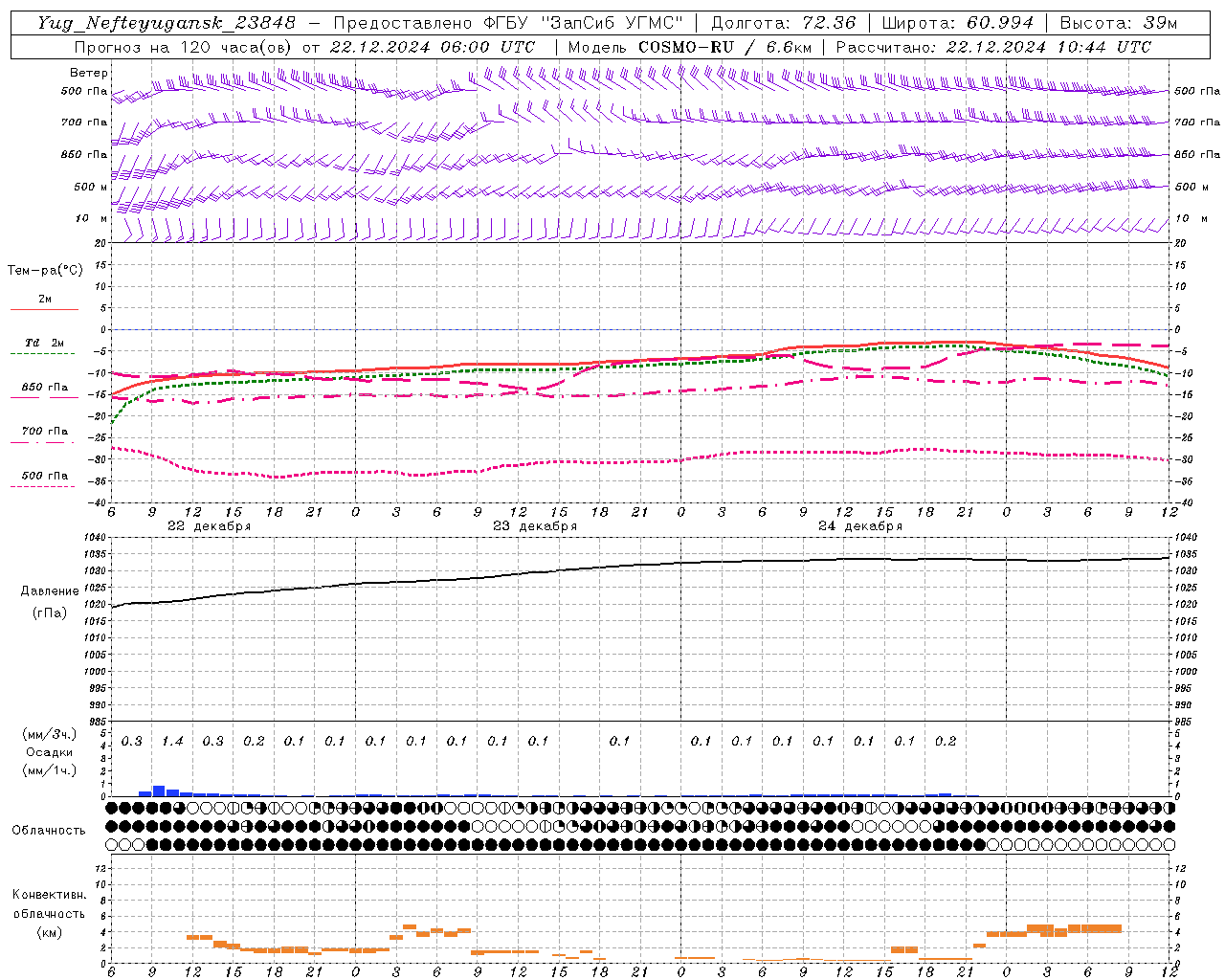Click the 'Давление' pressure panel label

[x=50, y=591]
